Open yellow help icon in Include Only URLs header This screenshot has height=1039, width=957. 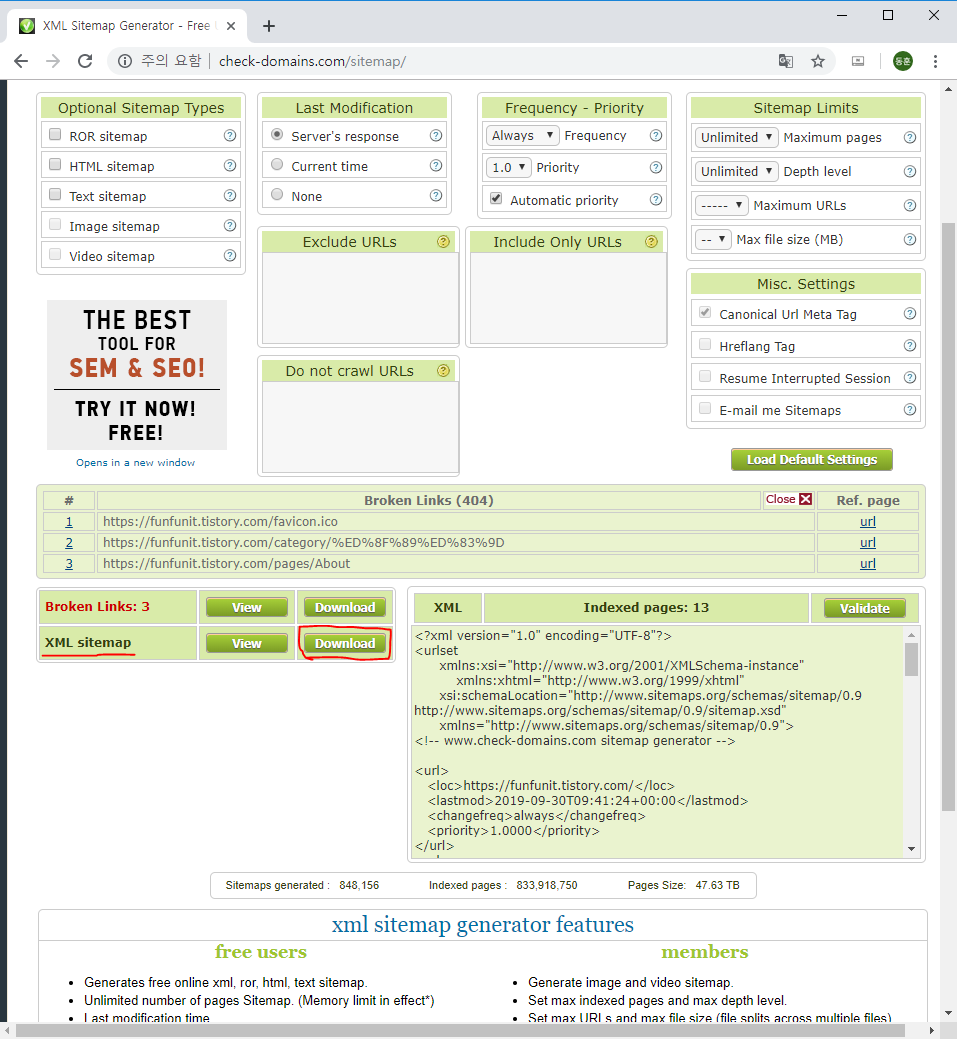pos(651,242)
